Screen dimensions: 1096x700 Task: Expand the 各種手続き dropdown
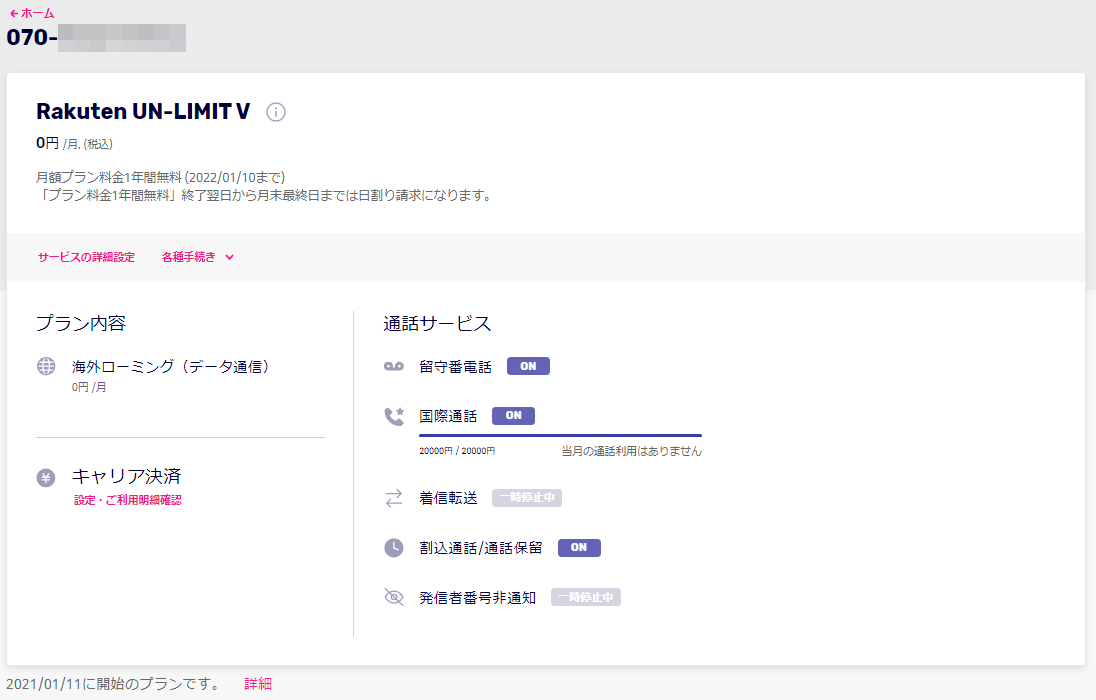tap(198, 257)
